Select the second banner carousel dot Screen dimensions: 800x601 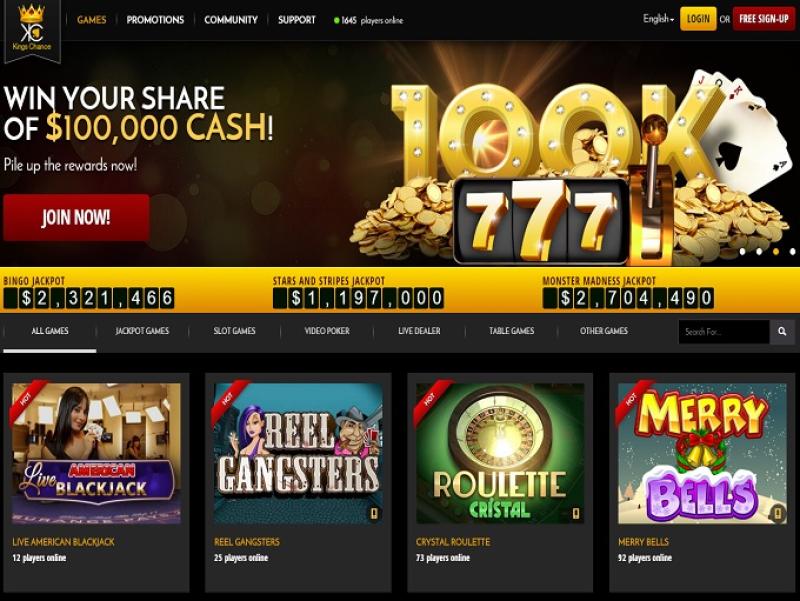tap(759, 252)
